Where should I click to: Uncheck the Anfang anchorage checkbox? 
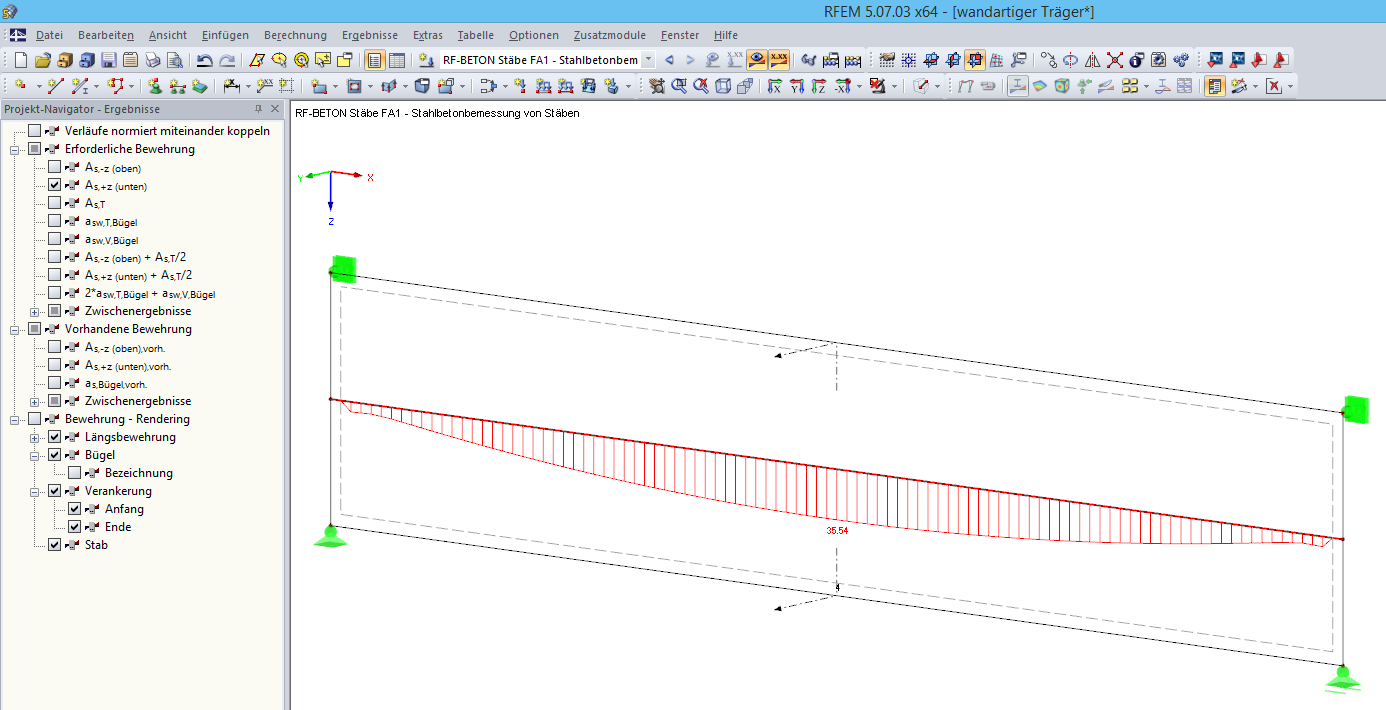tap(74, 509)
